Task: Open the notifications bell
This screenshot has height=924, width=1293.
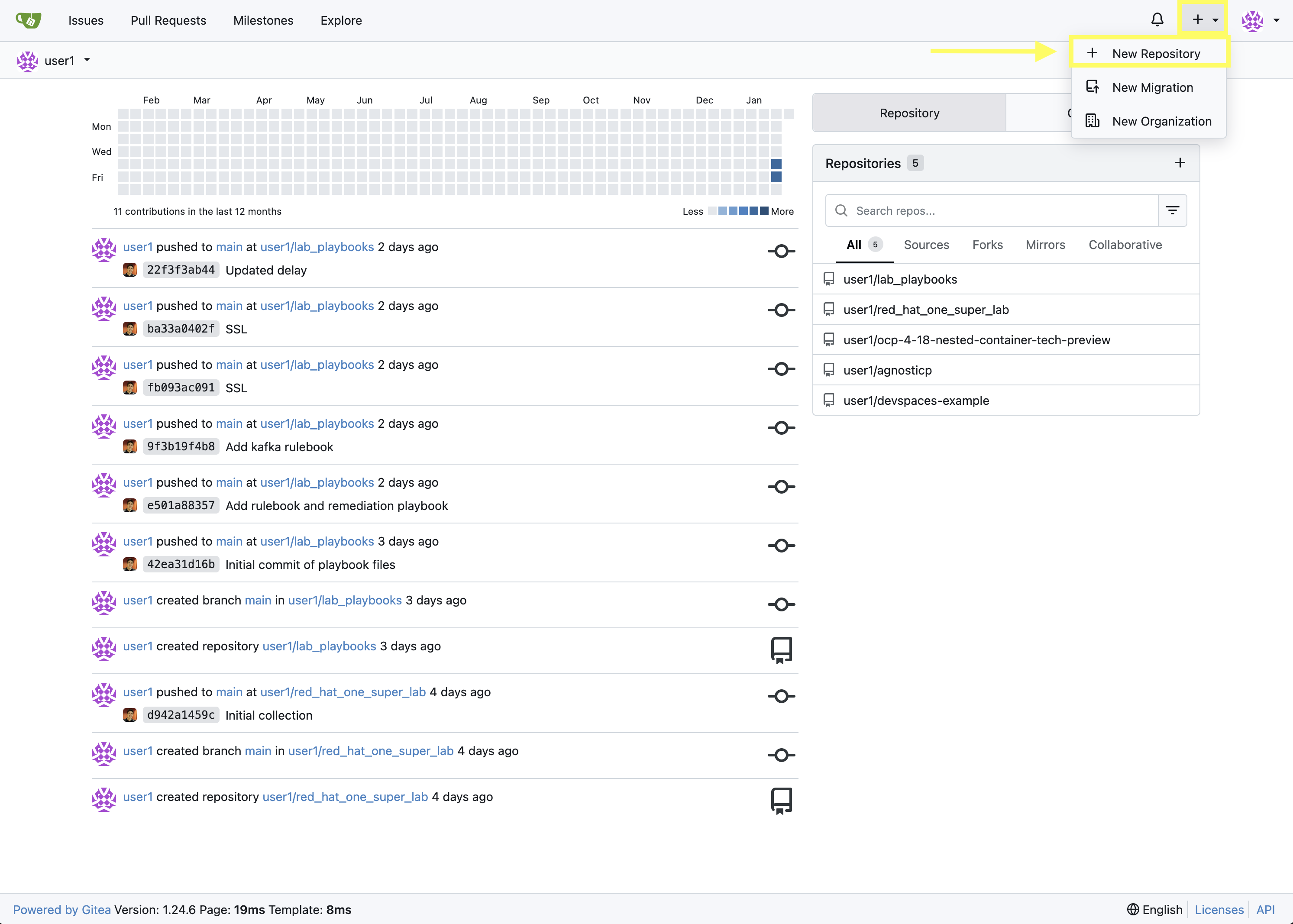Action: [x=1157, y=20]
